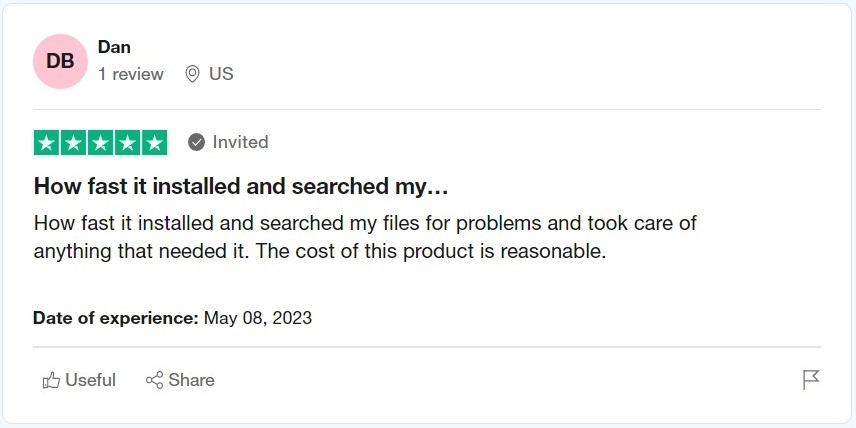856x428 pixels.
Task: Click the US country label
Action: [x=221, y=74]
